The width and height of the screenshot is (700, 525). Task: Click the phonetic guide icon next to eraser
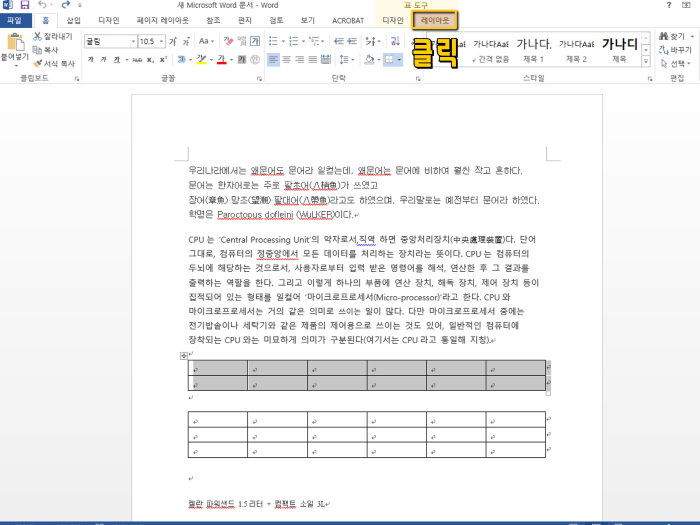point(242,42)
